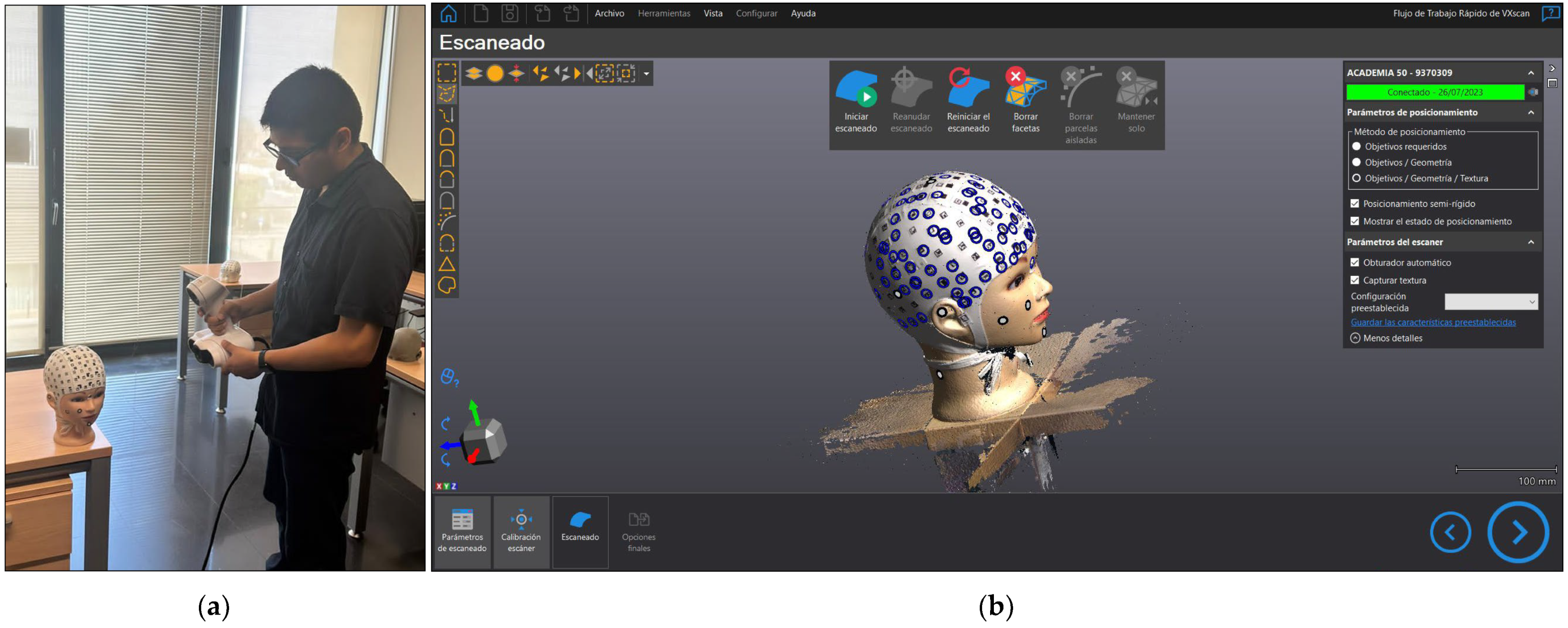Click the save file icon
Screen dimensions: 1568x628
(509, 14)
